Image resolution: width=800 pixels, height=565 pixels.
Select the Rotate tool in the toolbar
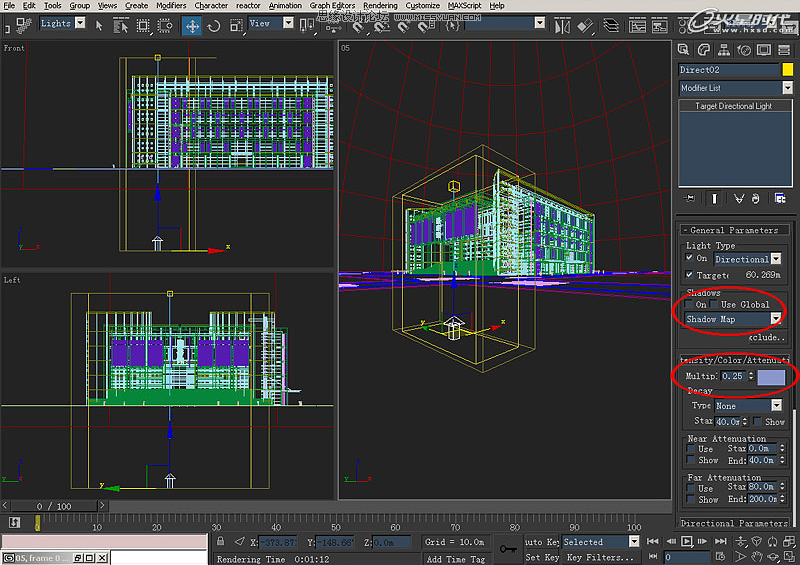[x=215, y=24]
